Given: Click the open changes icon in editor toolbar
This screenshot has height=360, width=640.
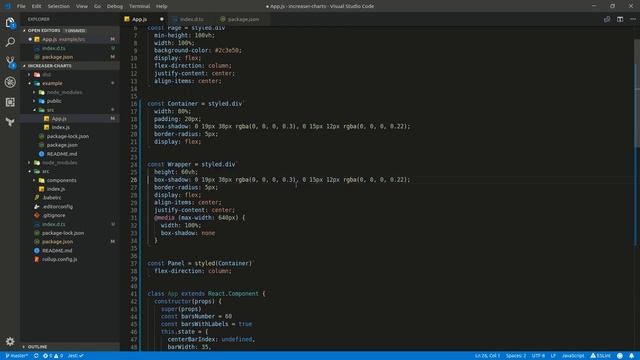Looking at the screenshot, I should pos(607,19).
